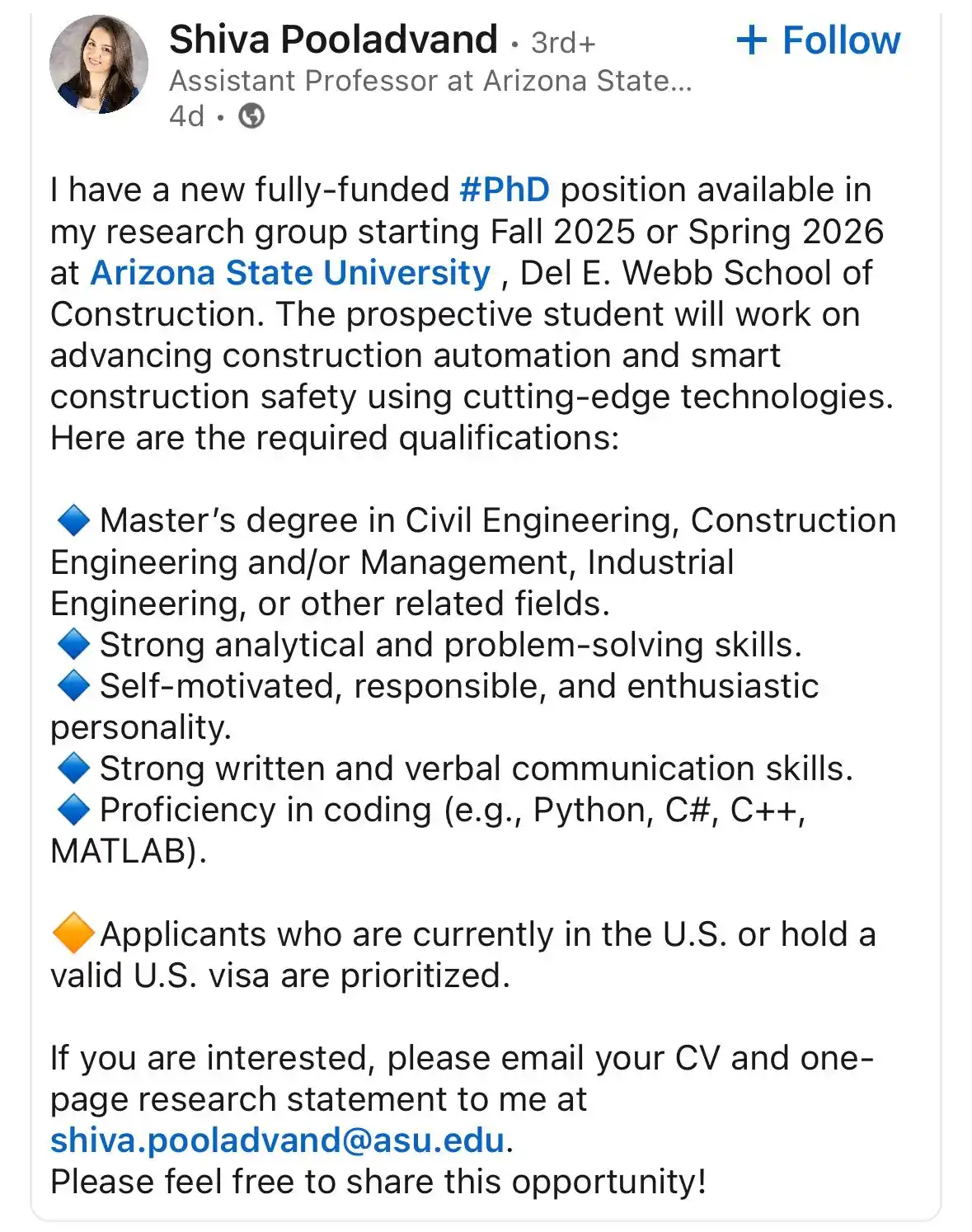
Task: Open the Shiva Pooladvand name link
Action: coord(334,40)
